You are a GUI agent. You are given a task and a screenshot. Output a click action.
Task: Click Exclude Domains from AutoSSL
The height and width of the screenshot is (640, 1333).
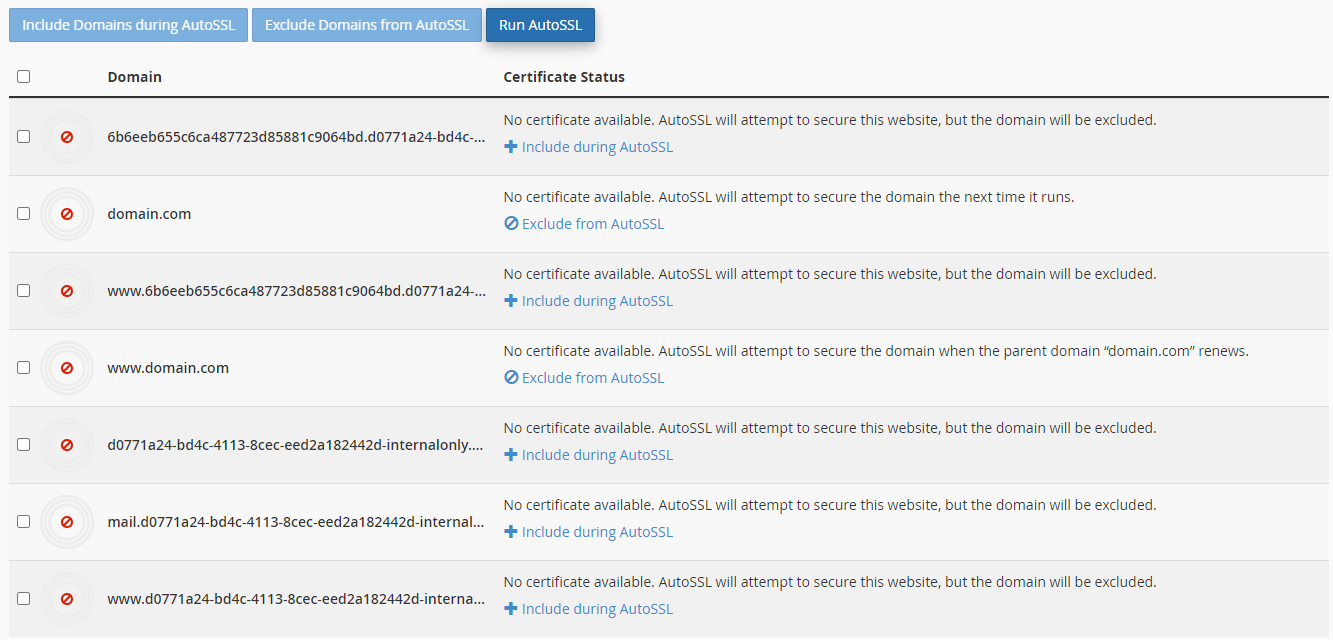tap(366, 24)
